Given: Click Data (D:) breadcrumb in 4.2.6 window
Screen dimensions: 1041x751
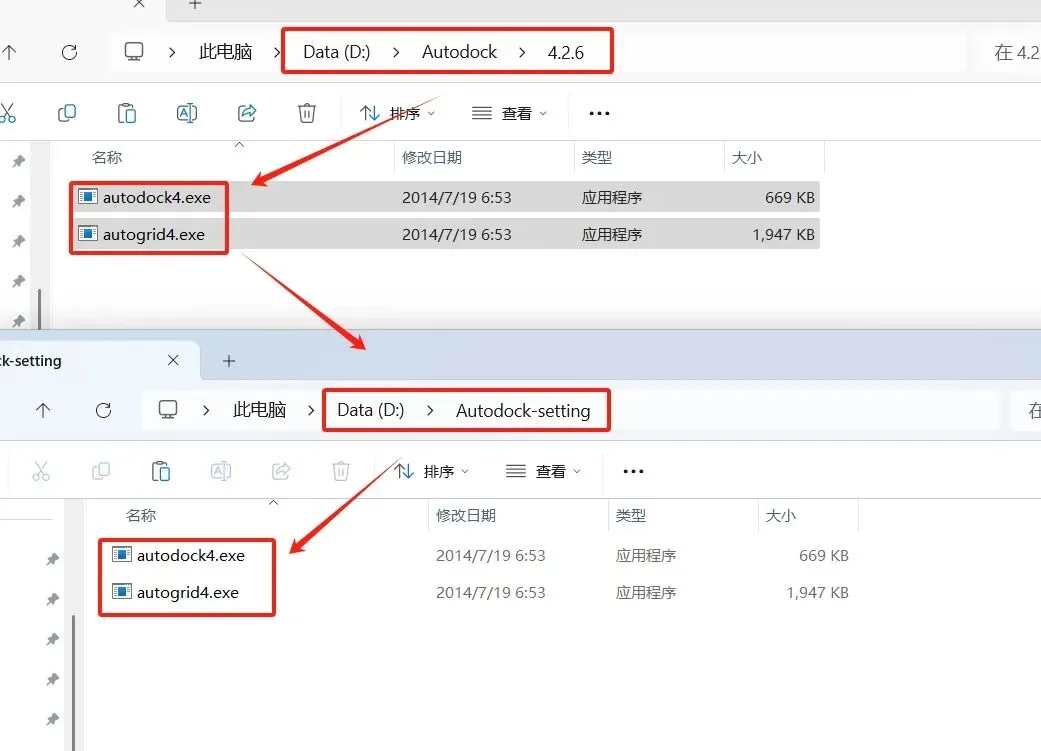Looking at the screenshot, I should (337, 52).
